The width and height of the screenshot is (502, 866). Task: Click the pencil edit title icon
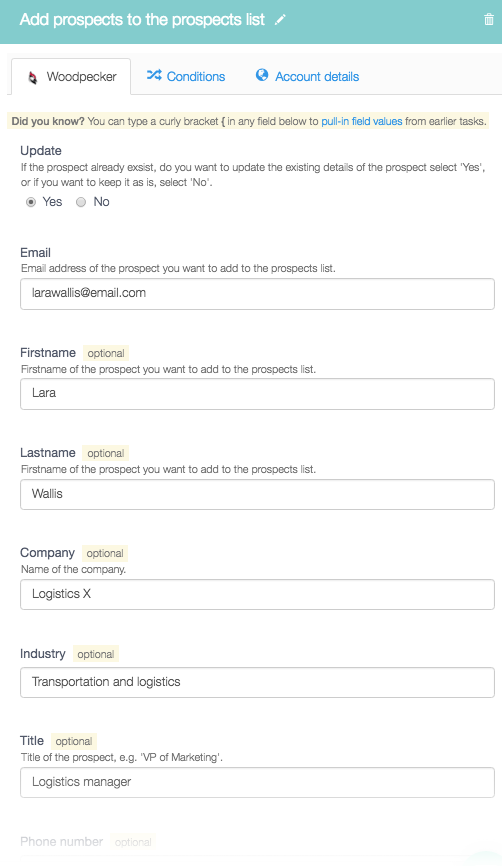point(281,20)
